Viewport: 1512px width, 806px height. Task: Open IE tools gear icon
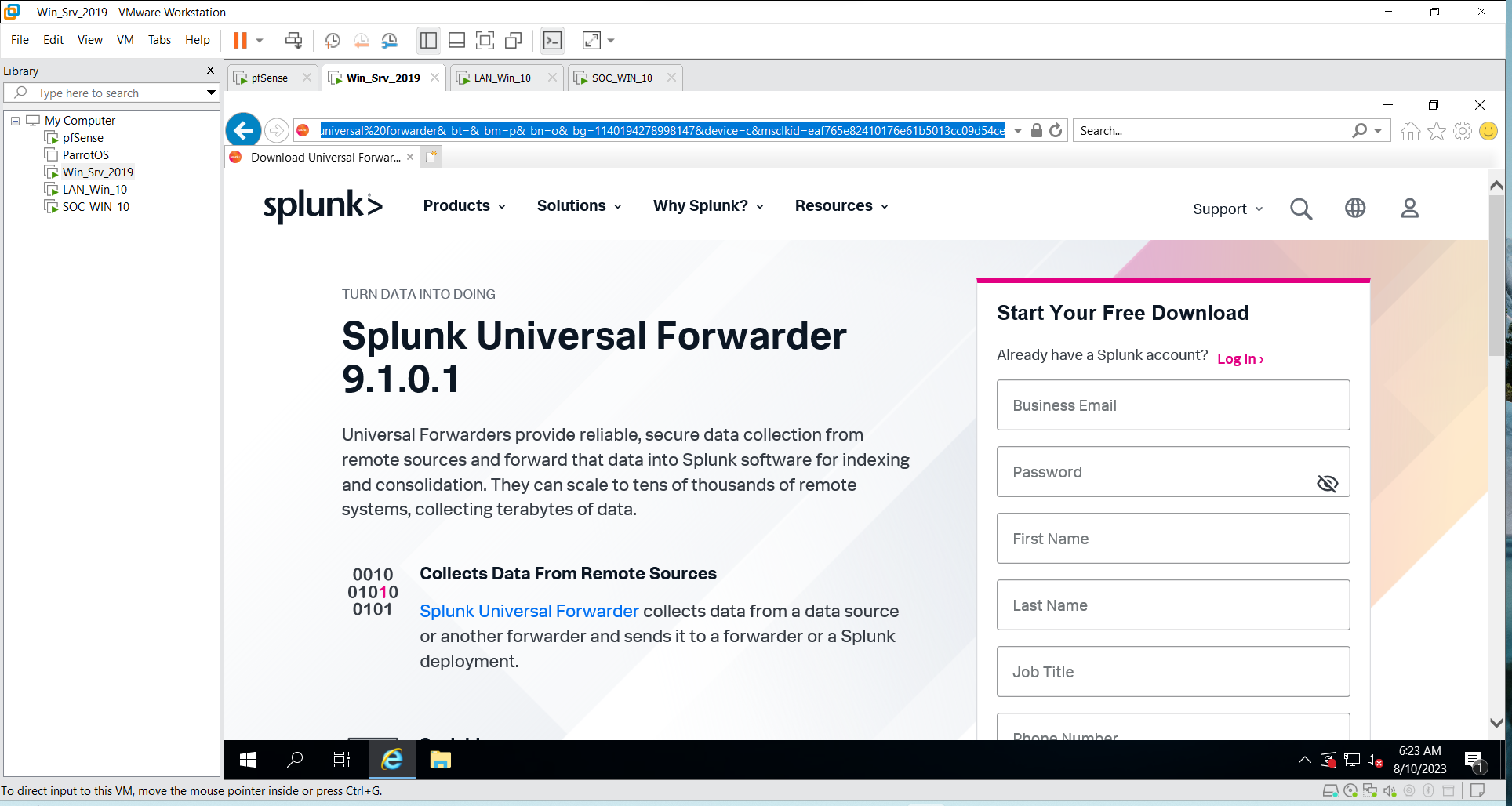[x=1462, y=131]
